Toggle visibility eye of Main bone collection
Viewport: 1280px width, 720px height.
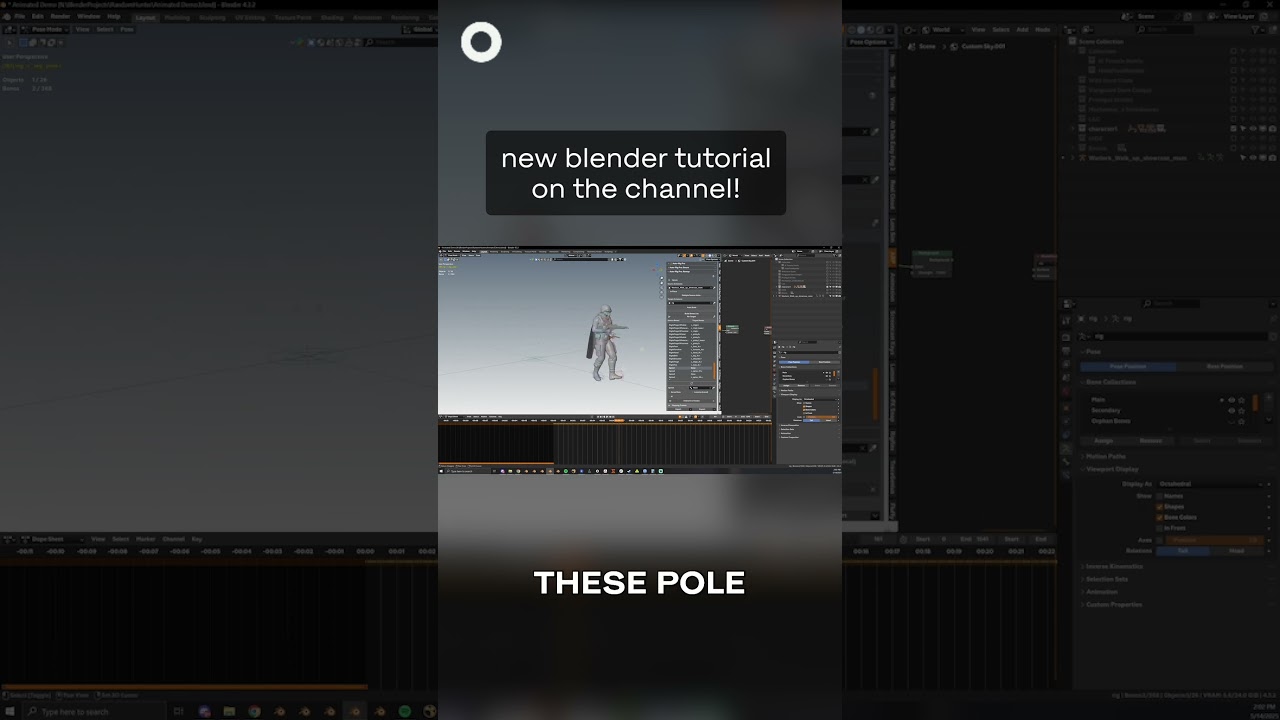pos(1231,400)
